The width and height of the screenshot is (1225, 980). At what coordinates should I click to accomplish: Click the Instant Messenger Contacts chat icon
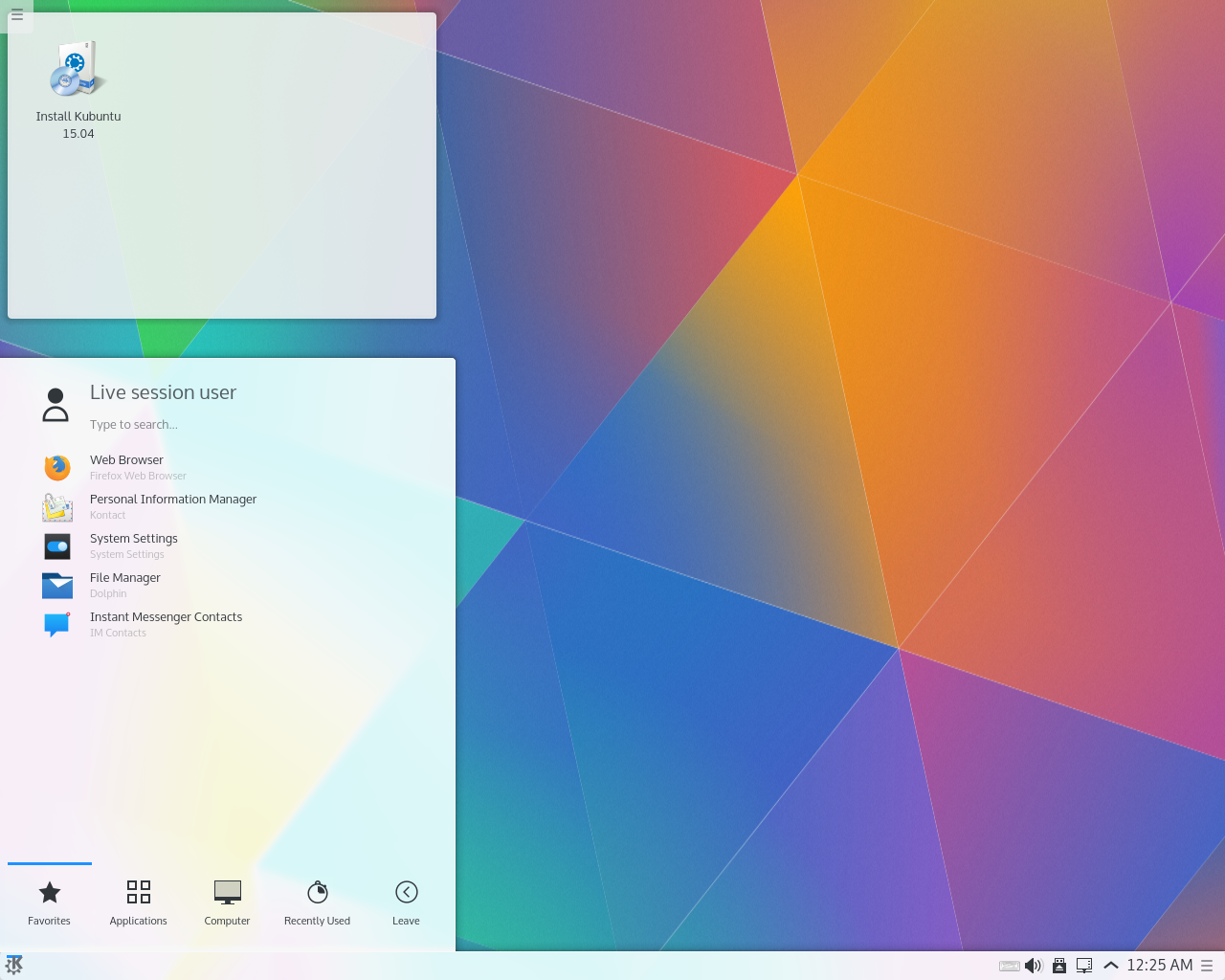tap(57, 624)
